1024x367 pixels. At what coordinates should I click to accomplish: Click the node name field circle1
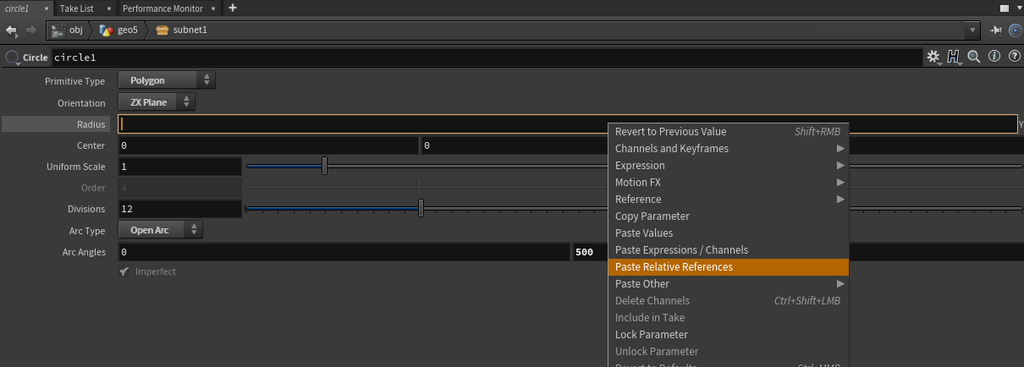click(x=487, y=57)
